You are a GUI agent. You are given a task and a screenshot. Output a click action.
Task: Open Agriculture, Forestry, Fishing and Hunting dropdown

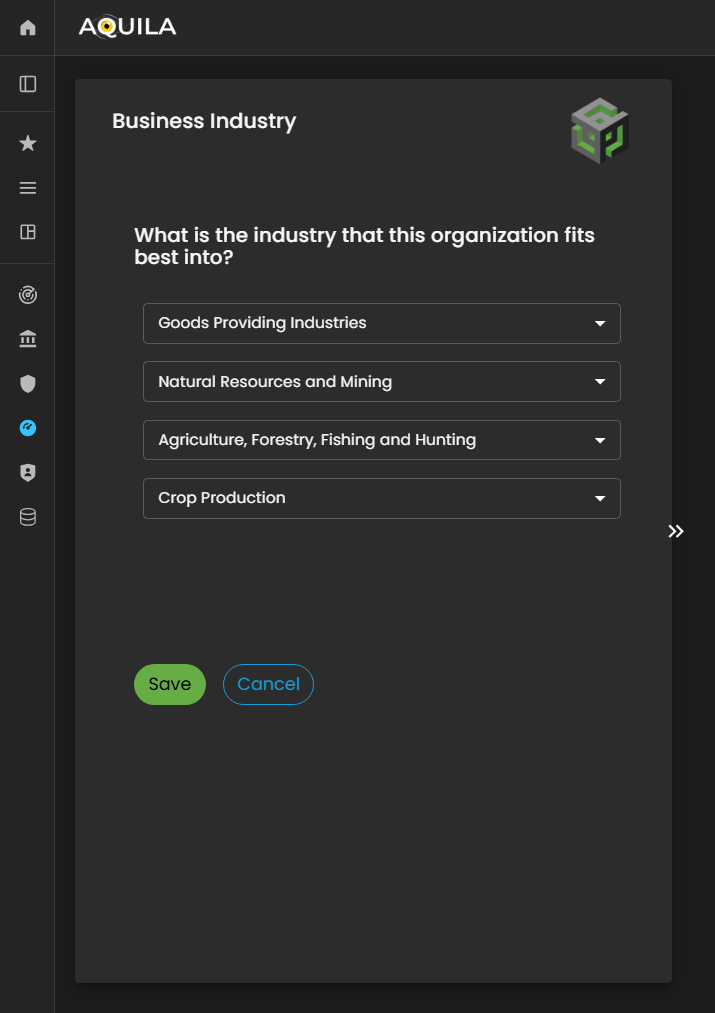381,440
